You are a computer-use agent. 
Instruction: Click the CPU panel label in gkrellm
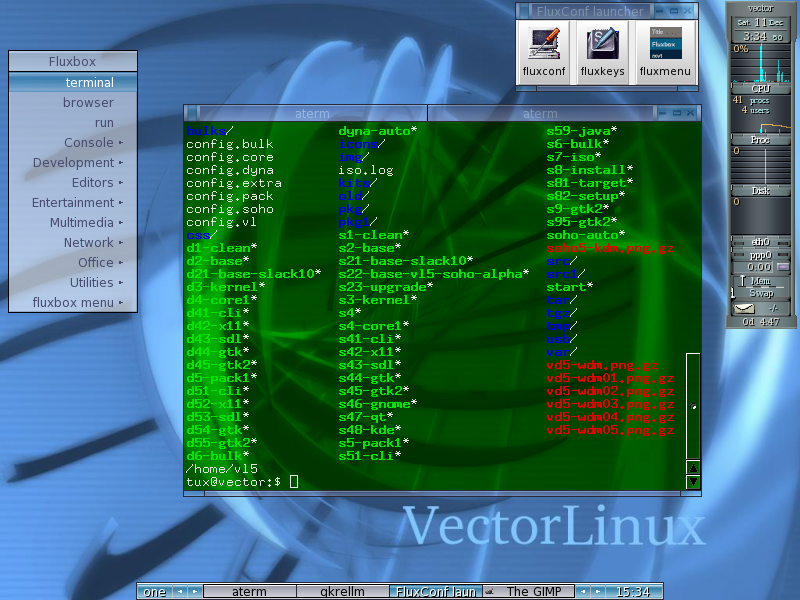tap(760, 88)
